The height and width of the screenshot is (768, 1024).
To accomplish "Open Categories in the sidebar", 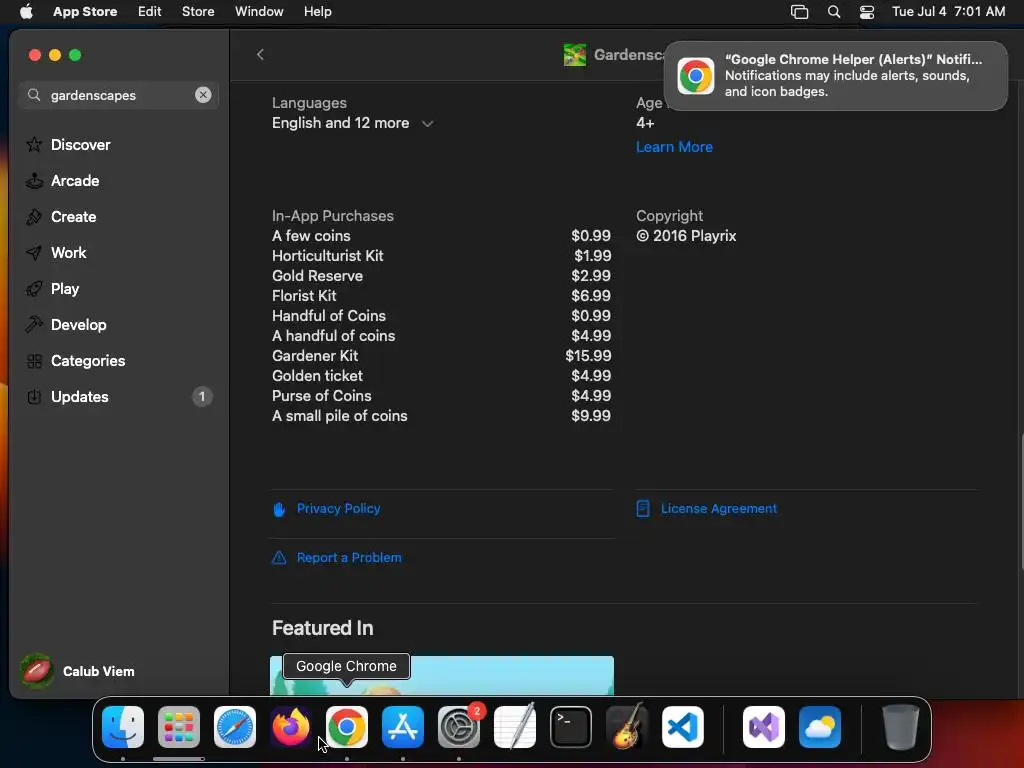I will 118,360.
